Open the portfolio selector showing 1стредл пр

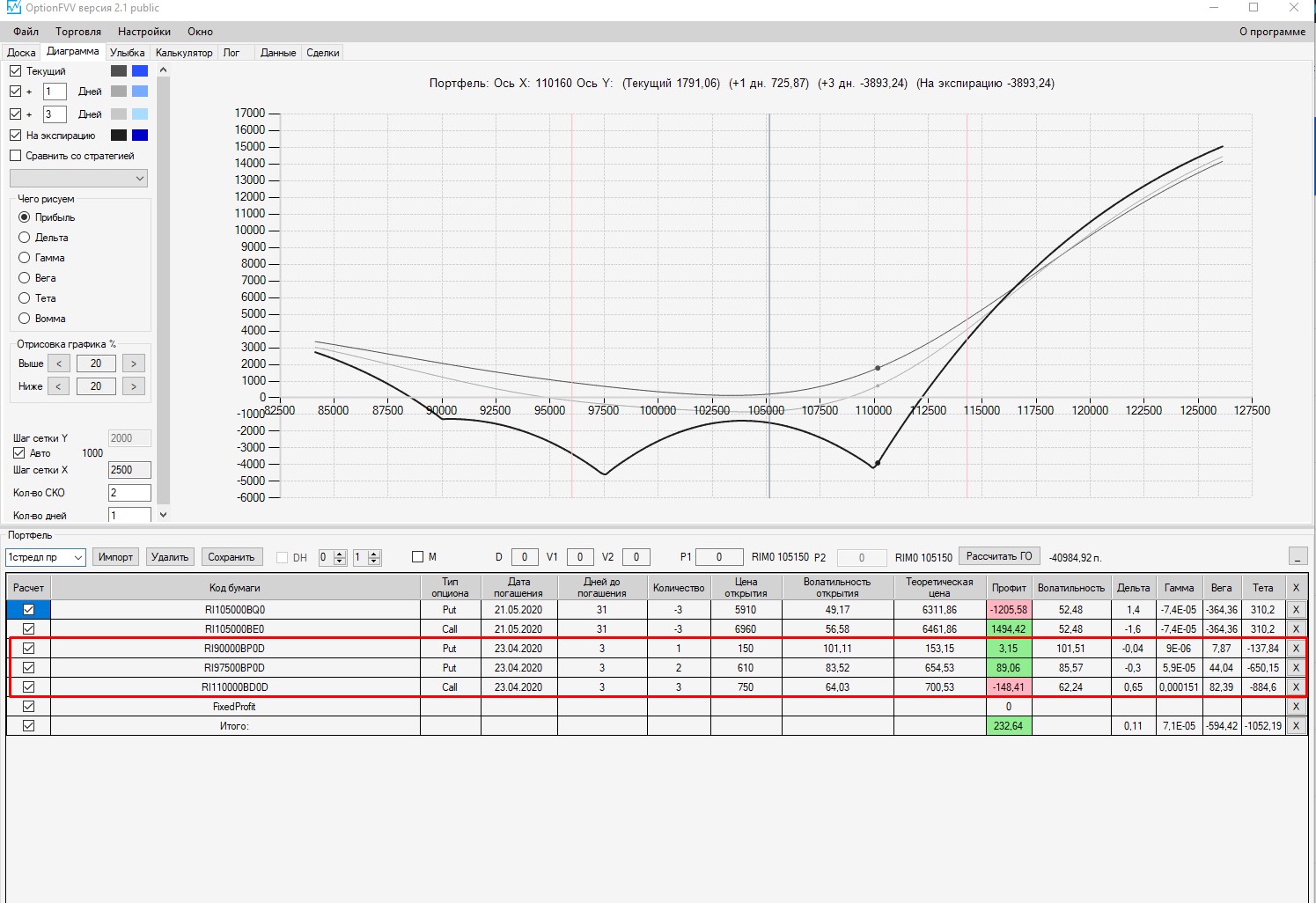tap(45, 557)
